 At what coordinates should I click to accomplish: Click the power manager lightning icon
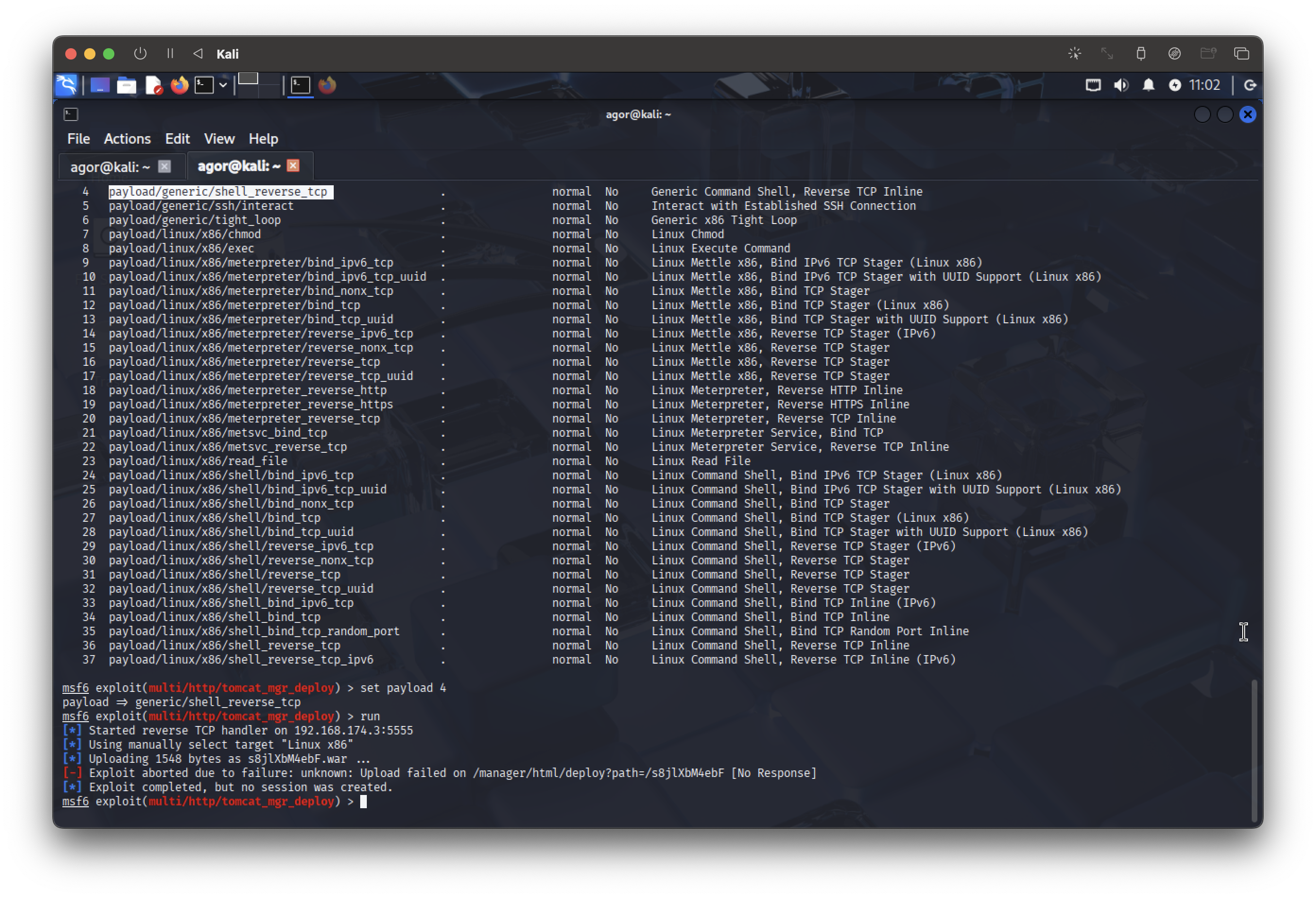1175,85
